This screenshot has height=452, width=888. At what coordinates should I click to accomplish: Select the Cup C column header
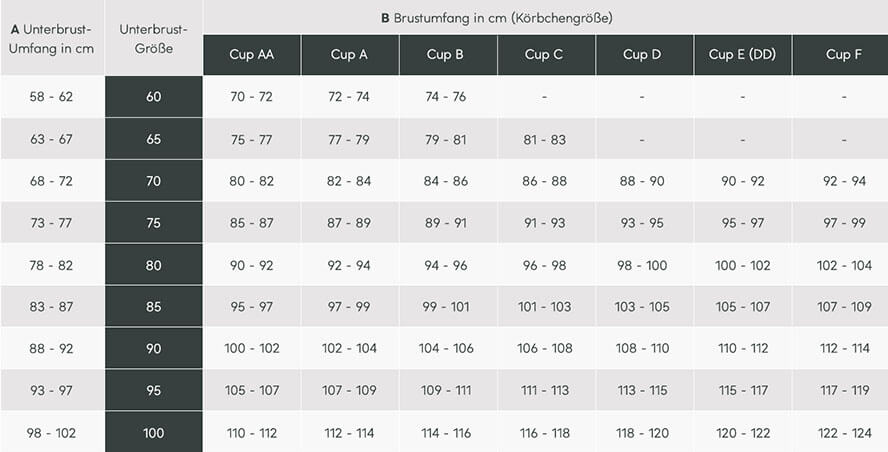point(544,55)
